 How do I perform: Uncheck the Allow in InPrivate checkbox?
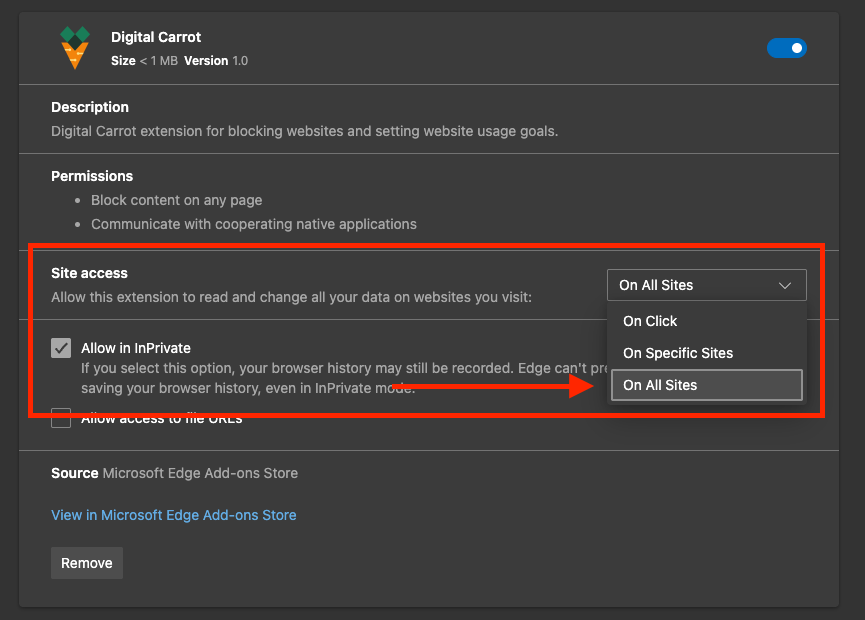coord(62,348)
